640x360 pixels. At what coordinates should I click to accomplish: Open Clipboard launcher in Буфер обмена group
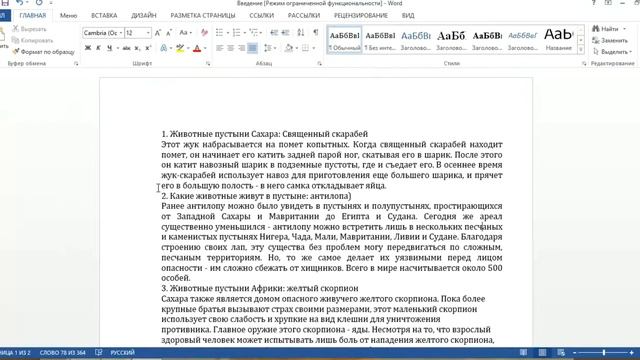(76, 64)
